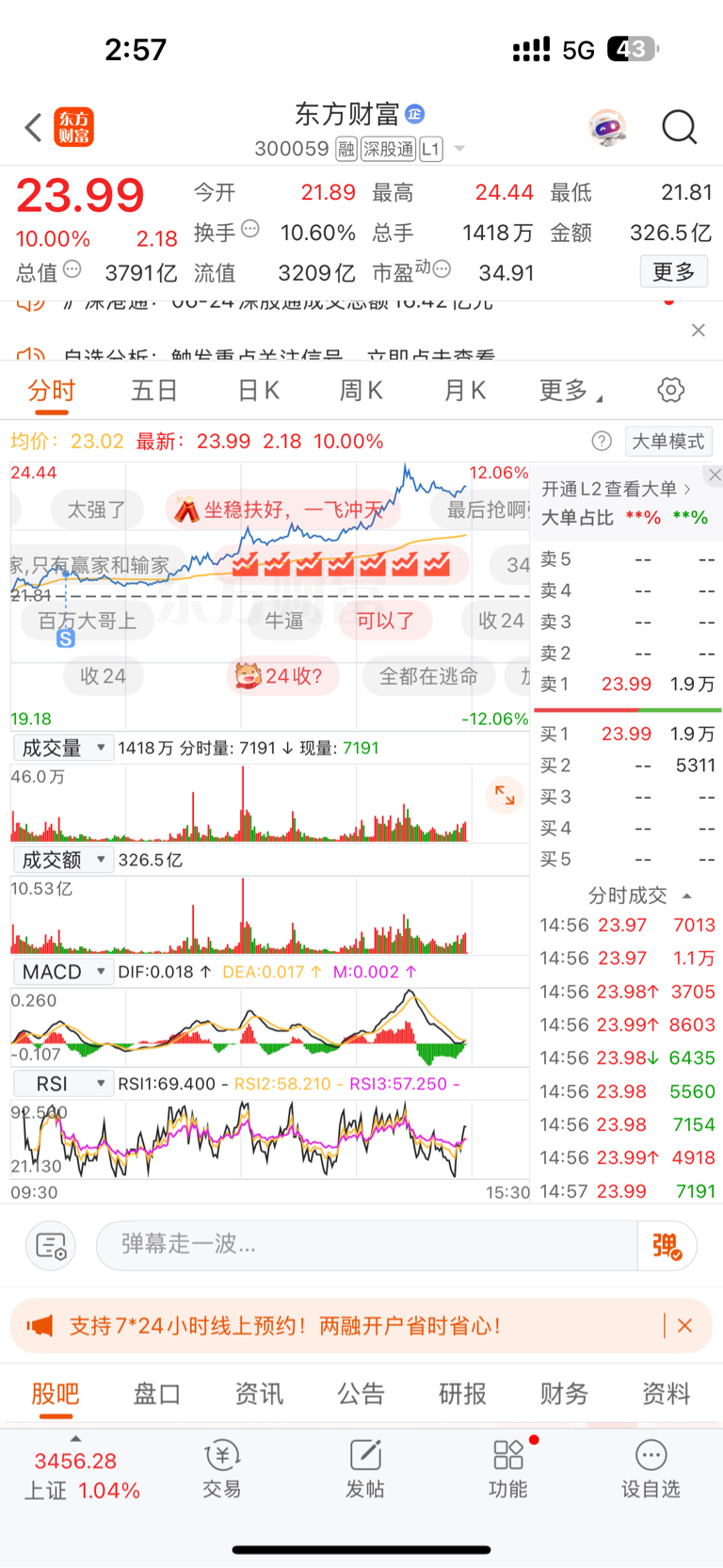Expand the 更多 chart period dropdown
This screenshot has height=1568, width=723.
tap(570, 391)
